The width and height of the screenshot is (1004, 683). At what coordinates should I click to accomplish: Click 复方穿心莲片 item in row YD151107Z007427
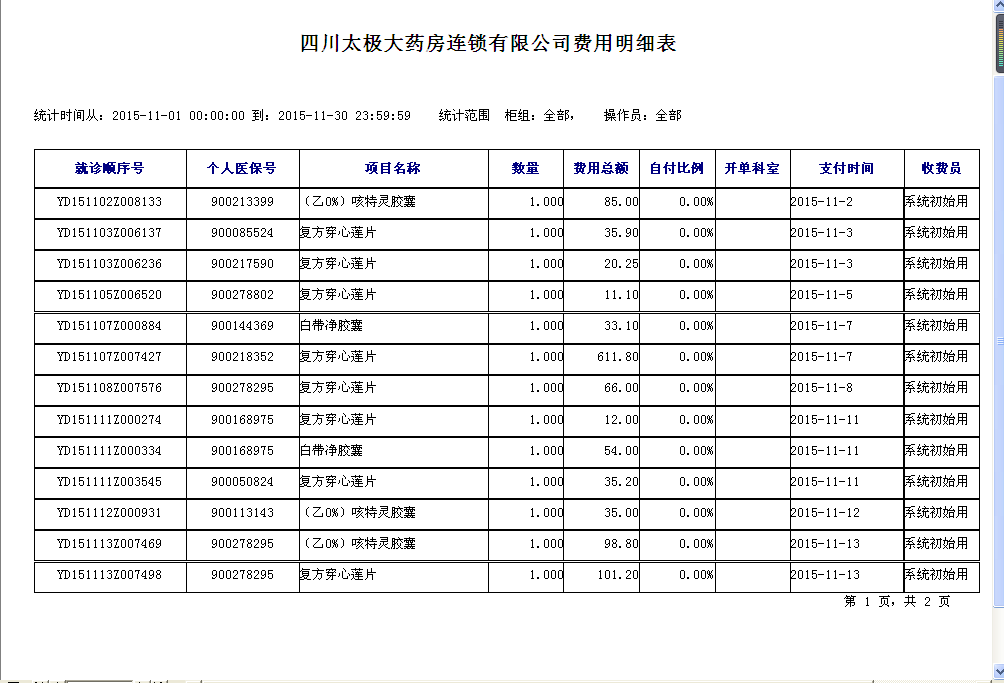[338, 357]
